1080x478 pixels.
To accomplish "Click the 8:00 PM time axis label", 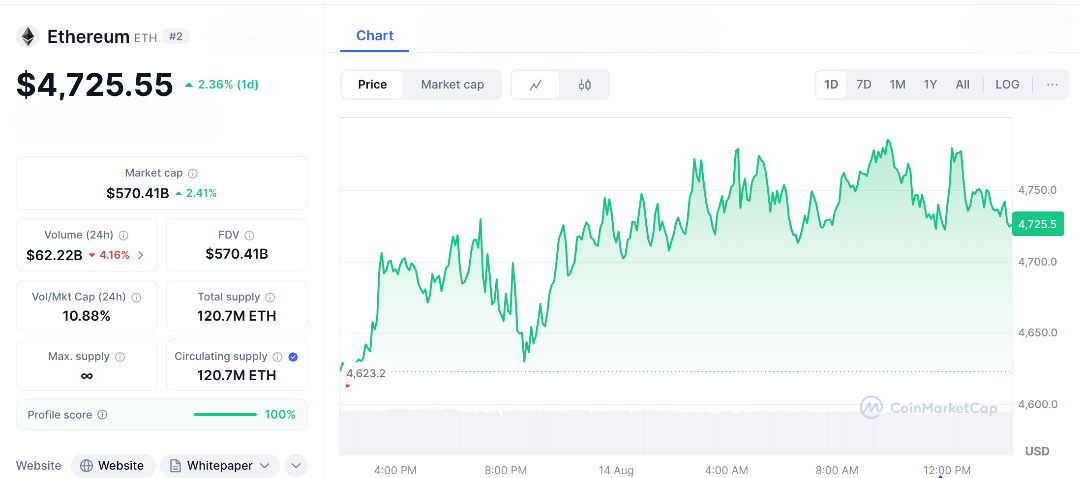I will click(506, 470).
